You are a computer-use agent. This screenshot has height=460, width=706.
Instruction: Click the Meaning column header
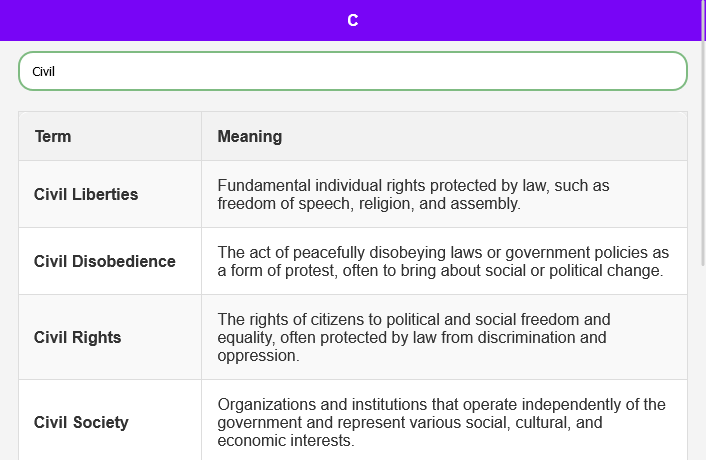tap(250, 136)
